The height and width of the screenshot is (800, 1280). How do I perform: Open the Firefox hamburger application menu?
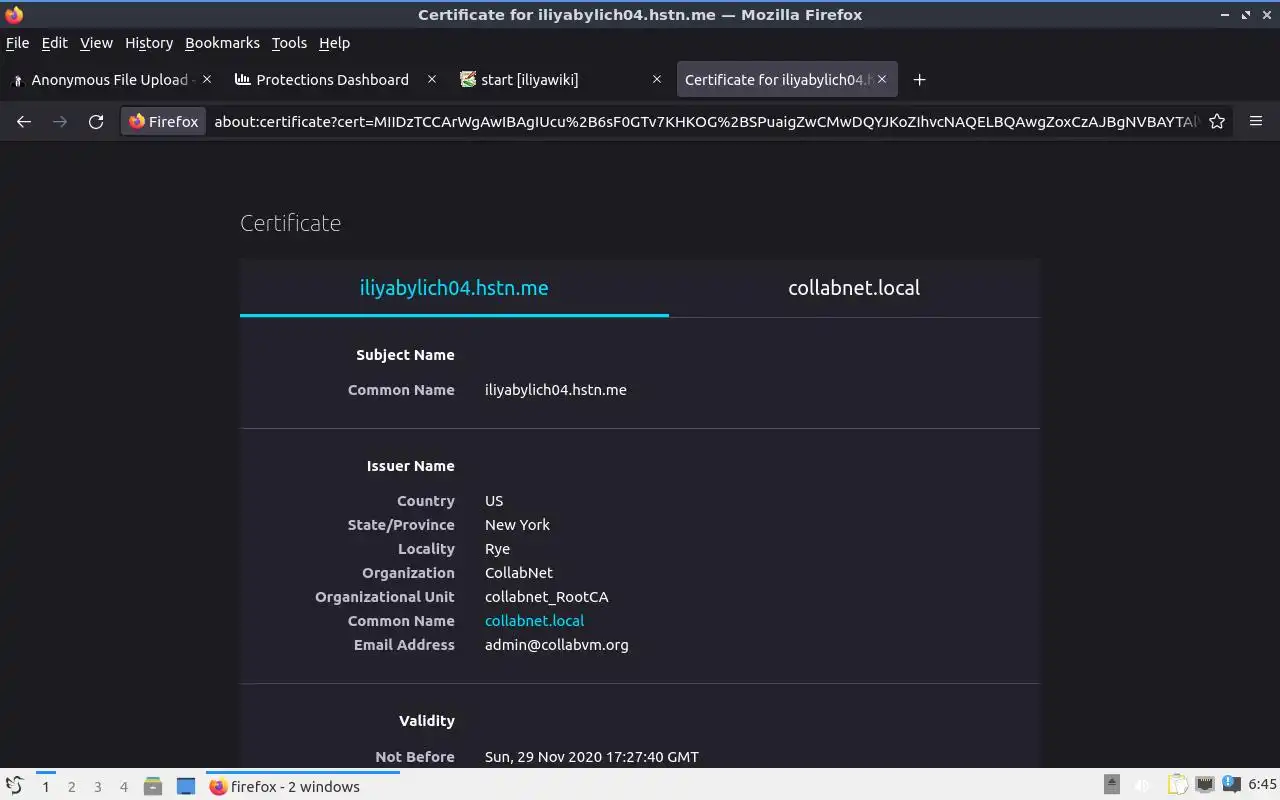coord(1256,122)
